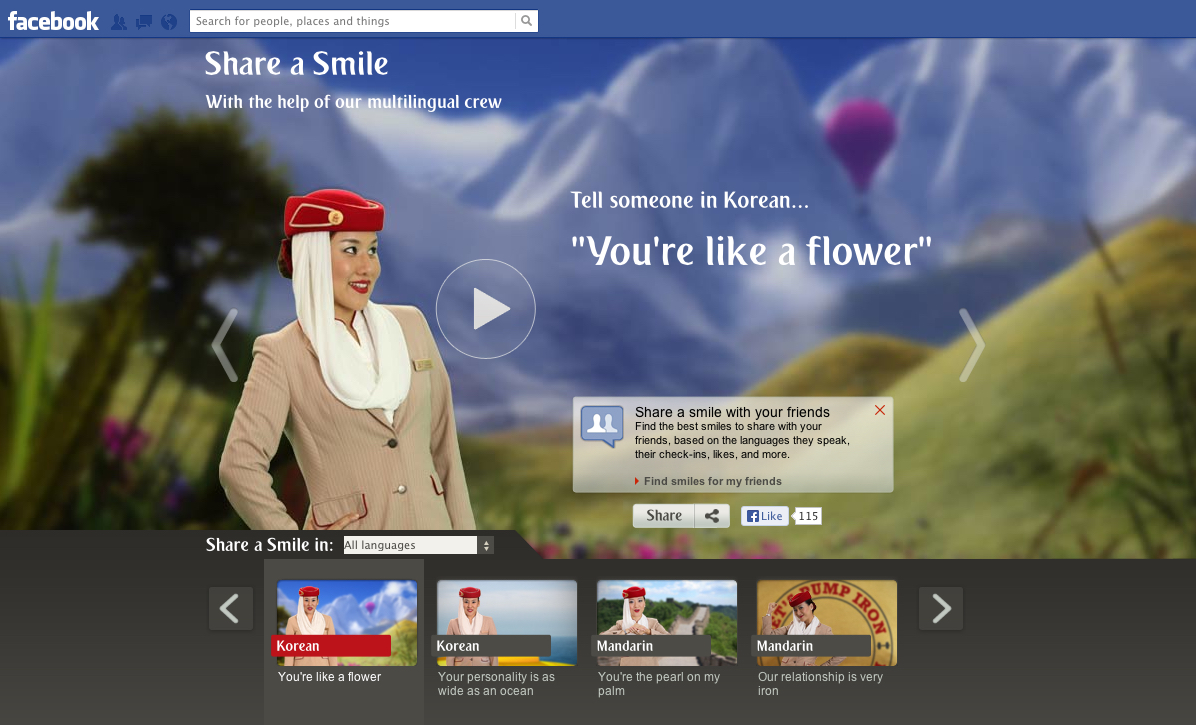Click the share network icon
Viewport: 1196px width, 725px height.
tap(712, 516)
